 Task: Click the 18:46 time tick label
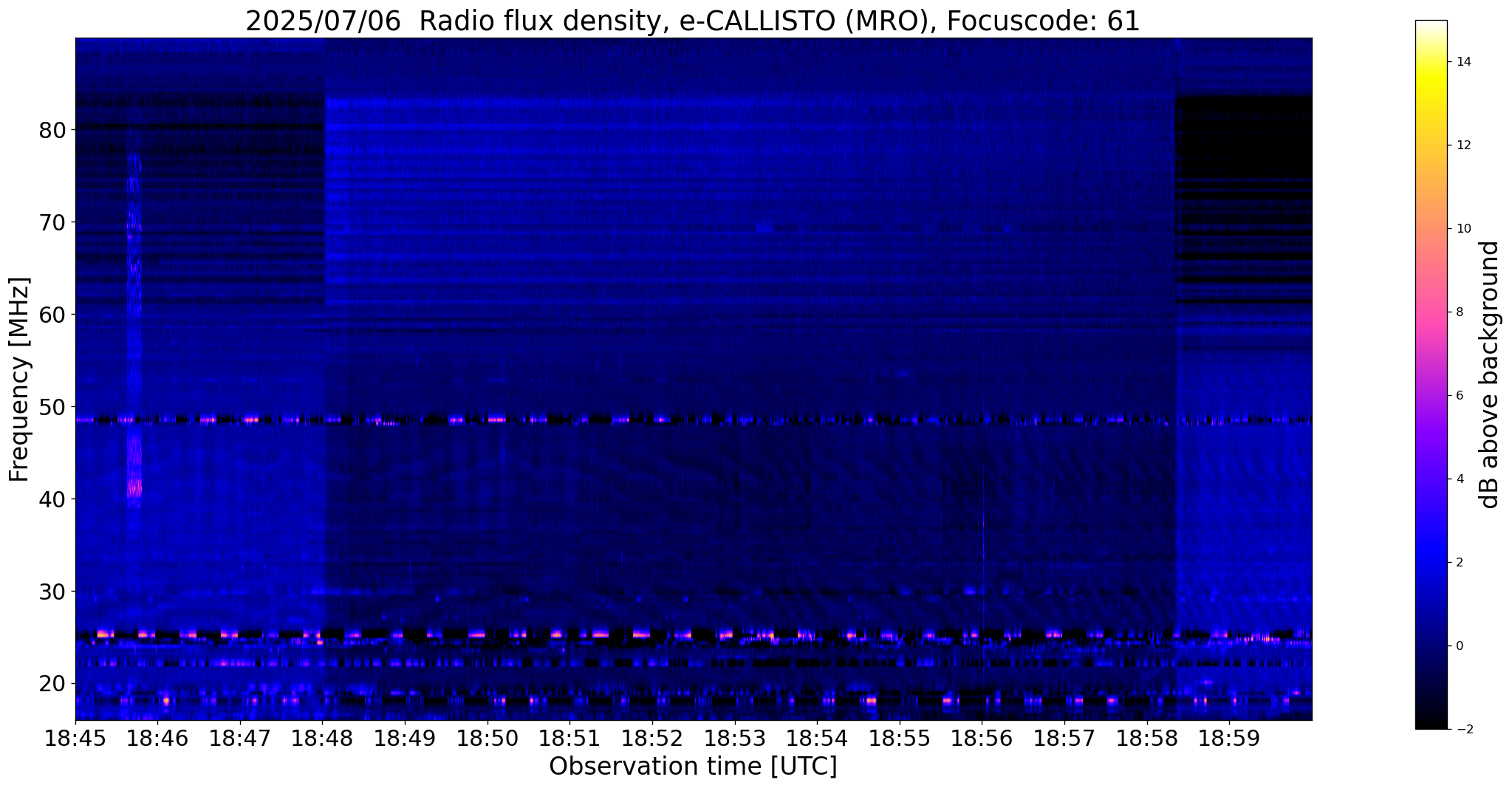157,738
